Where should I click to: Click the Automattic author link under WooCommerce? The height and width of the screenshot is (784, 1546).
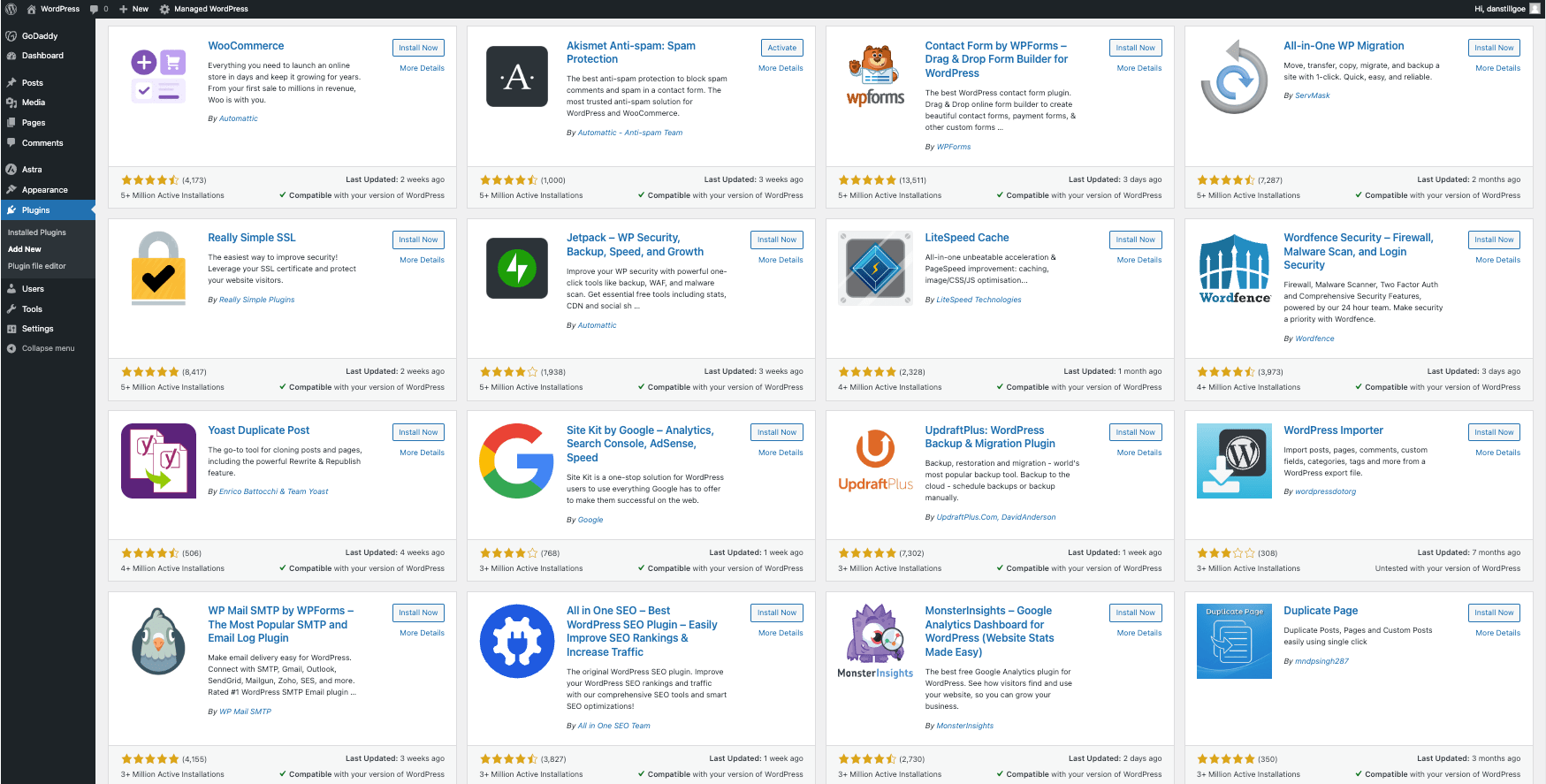click(239, 118)
